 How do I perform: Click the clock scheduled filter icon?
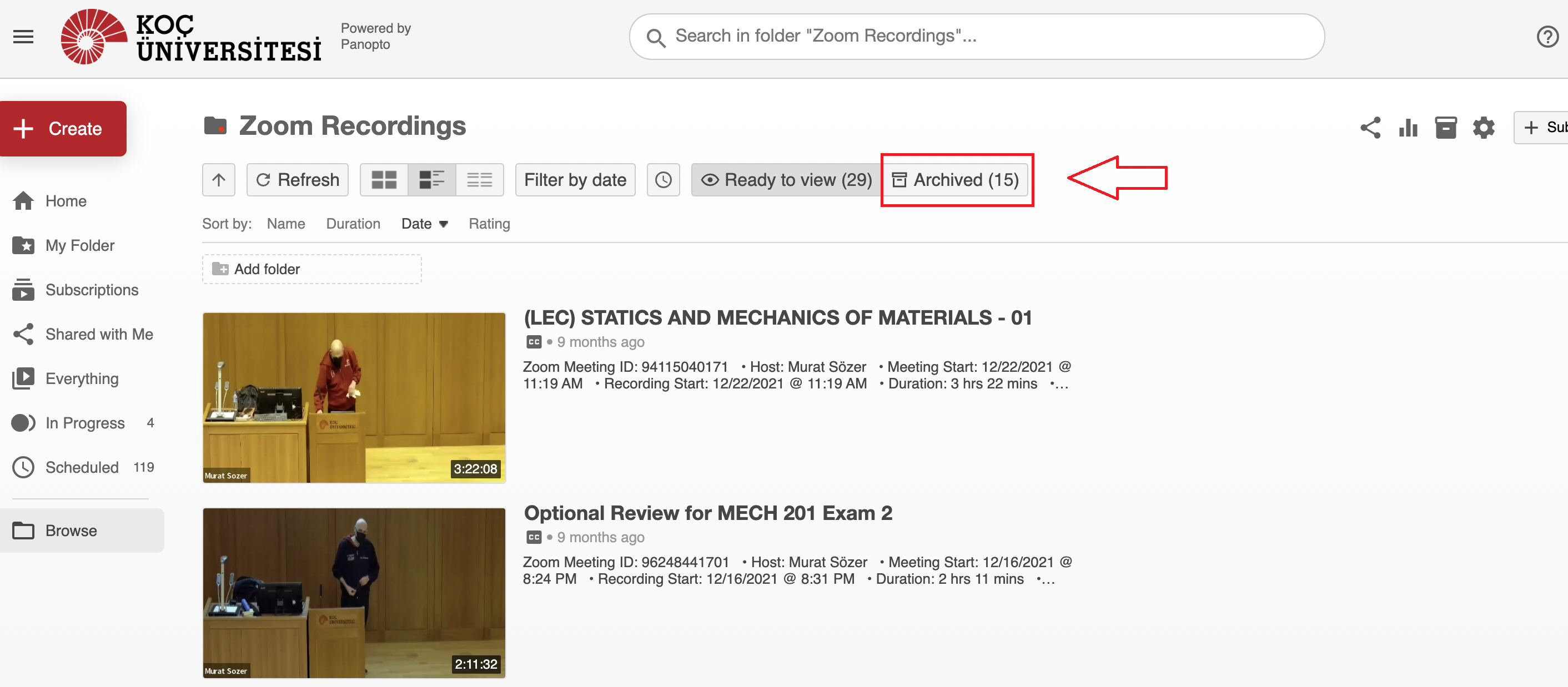pyautogui.click(x=663, y=180)
